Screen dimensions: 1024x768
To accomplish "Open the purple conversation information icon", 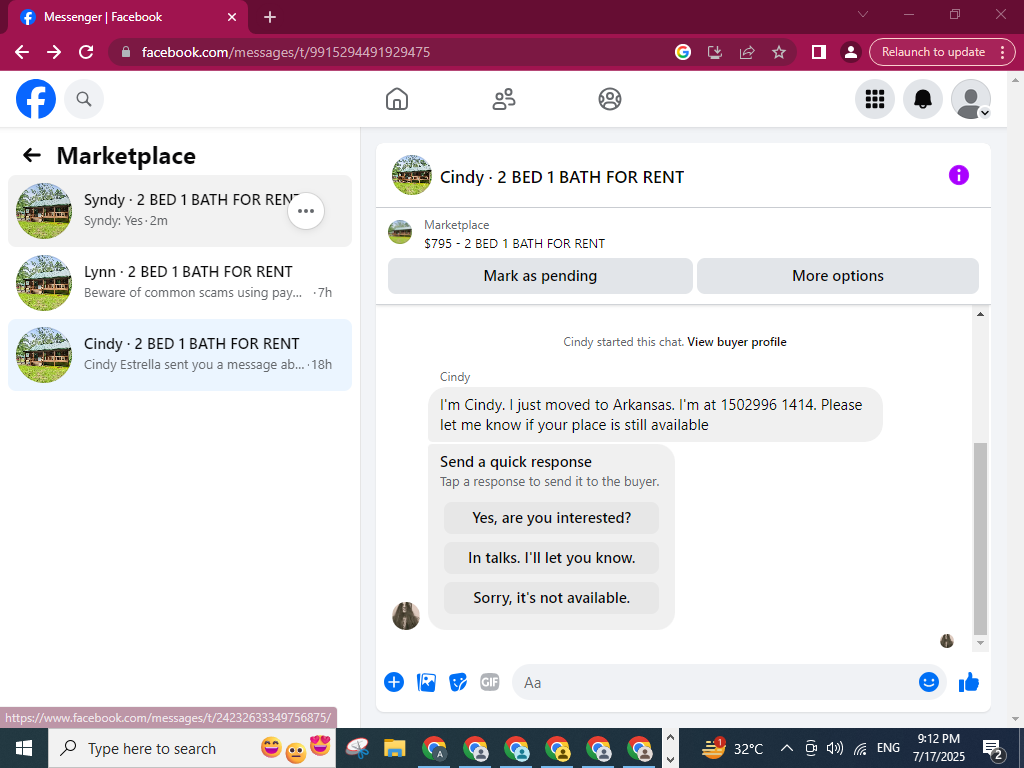I will click(x=959, y=175).
